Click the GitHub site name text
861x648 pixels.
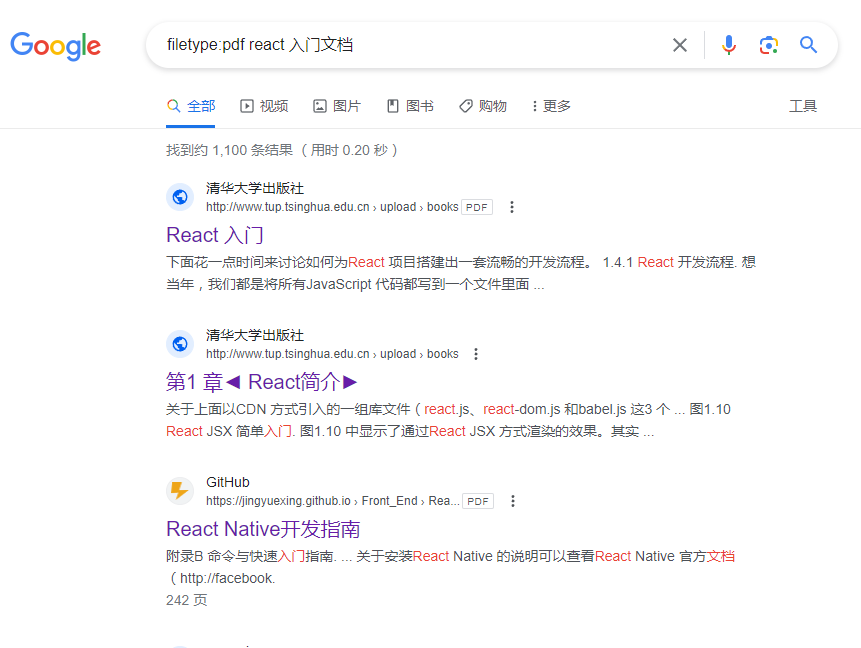pyautogui.click(x=228, y=482)
